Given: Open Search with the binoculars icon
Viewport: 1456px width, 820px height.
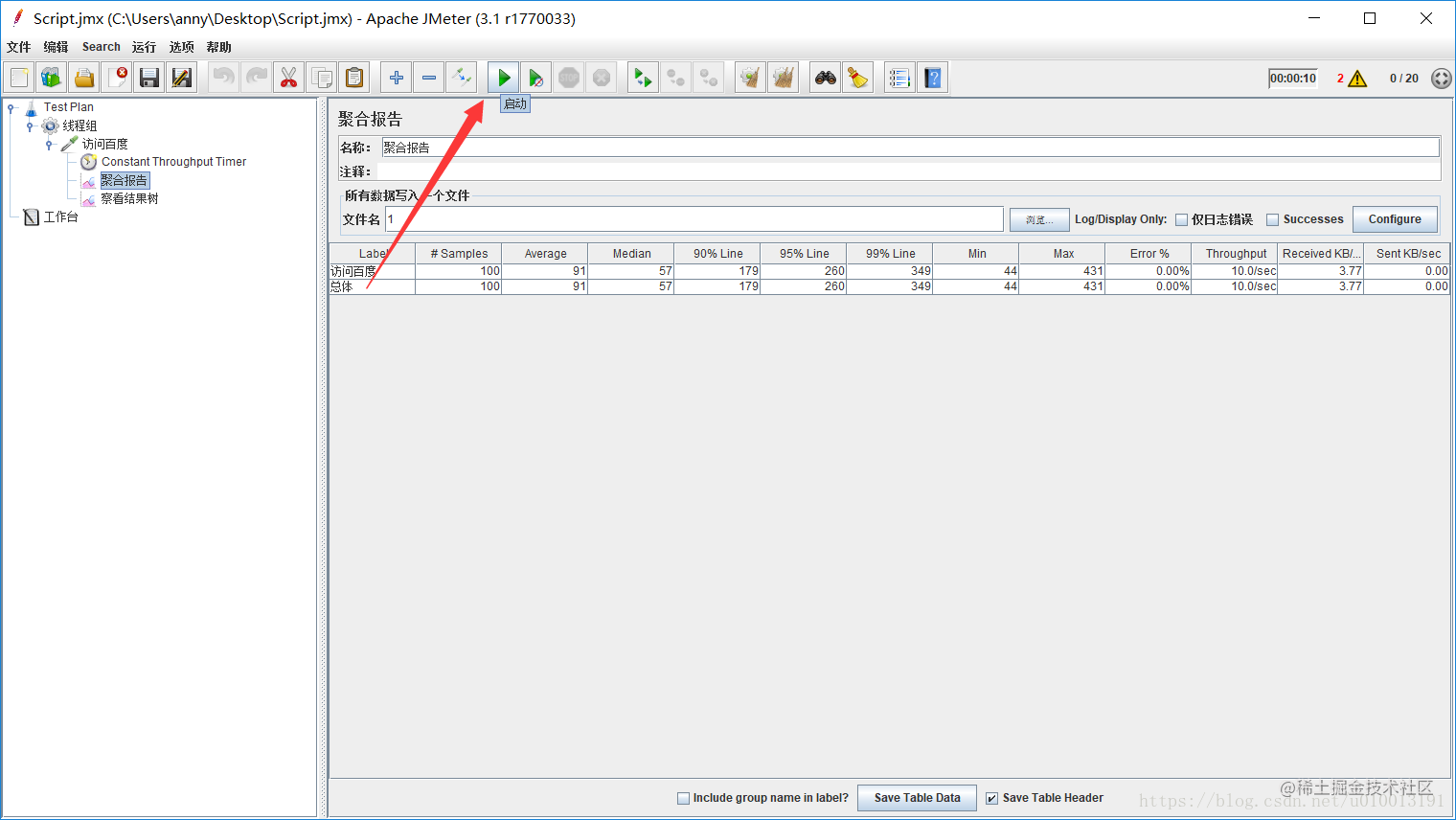Looking at the screenshot, I should (826, 78).
